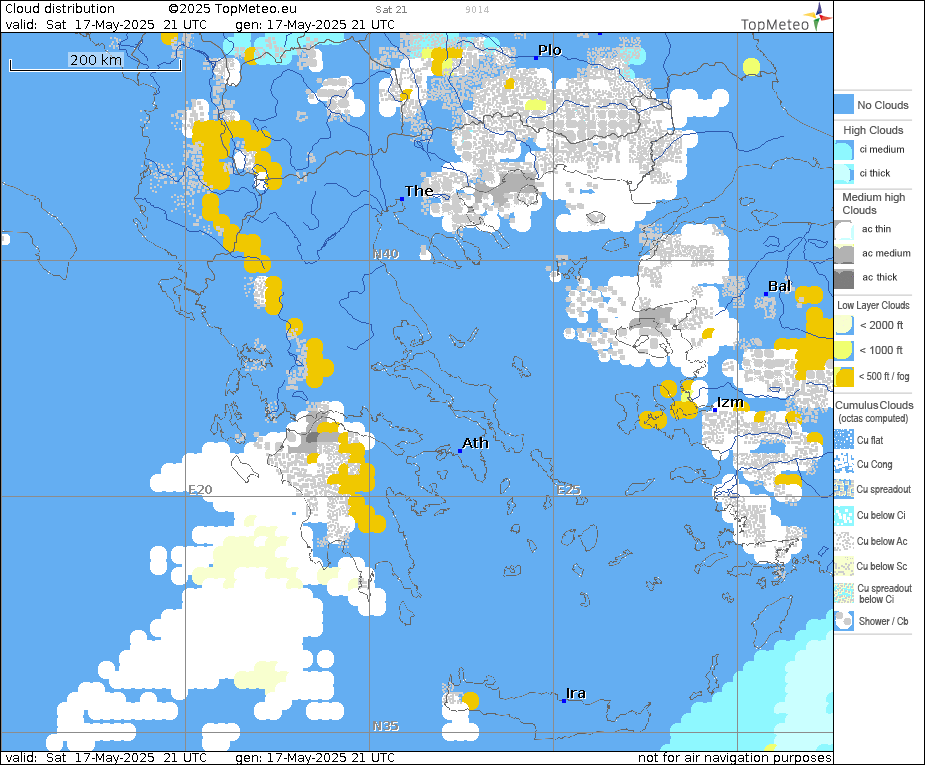Click the top 'gen: 17-May-2025 21 UTC' text
Image resolution: width=925 pixels, height=765 pixels.
pos(315,25)
